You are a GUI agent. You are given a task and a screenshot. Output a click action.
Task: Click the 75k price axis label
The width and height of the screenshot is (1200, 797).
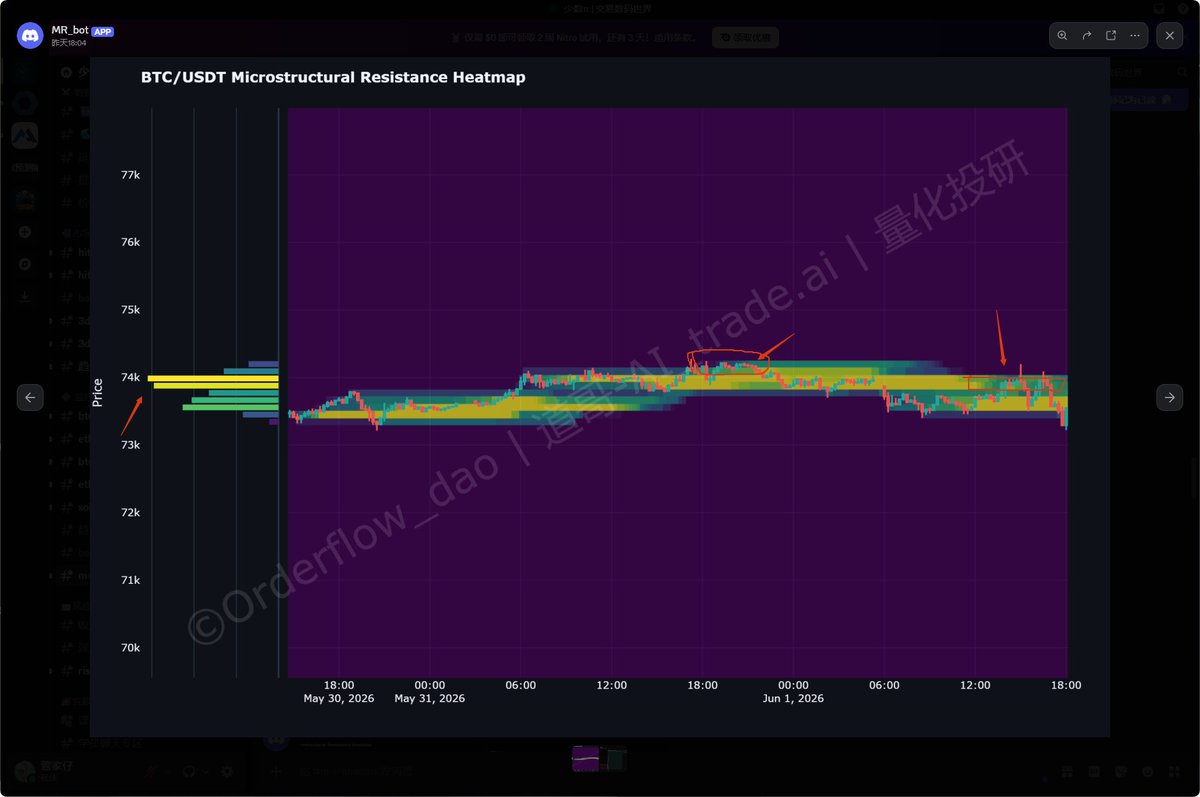[130, 310]
